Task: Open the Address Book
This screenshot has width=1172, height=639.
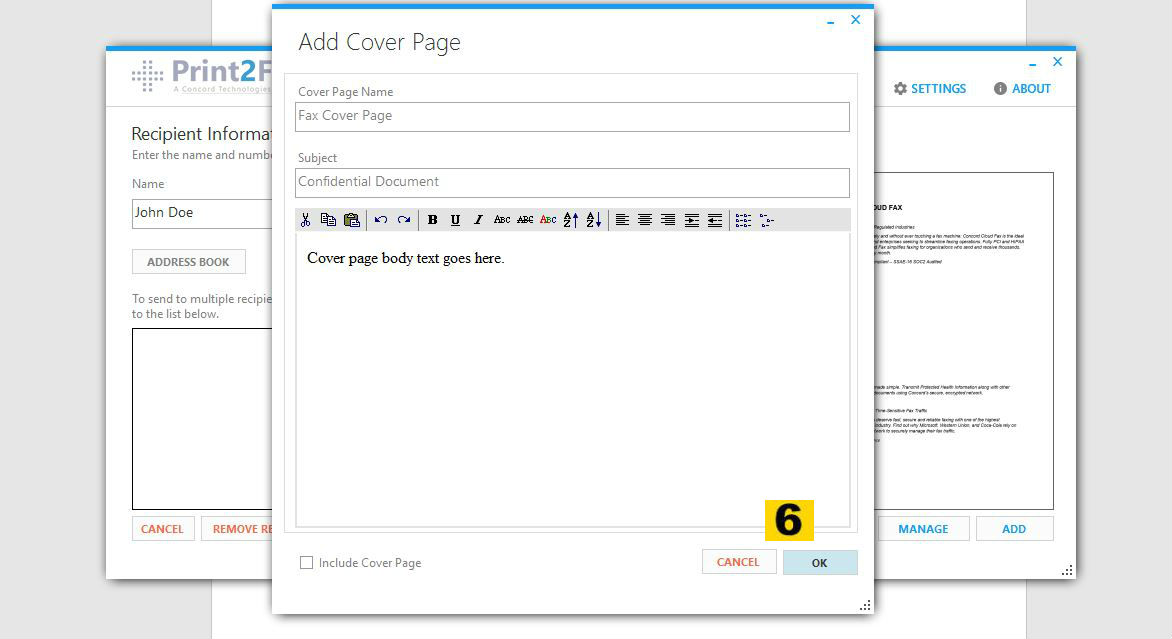Action: tap(188, 262)
